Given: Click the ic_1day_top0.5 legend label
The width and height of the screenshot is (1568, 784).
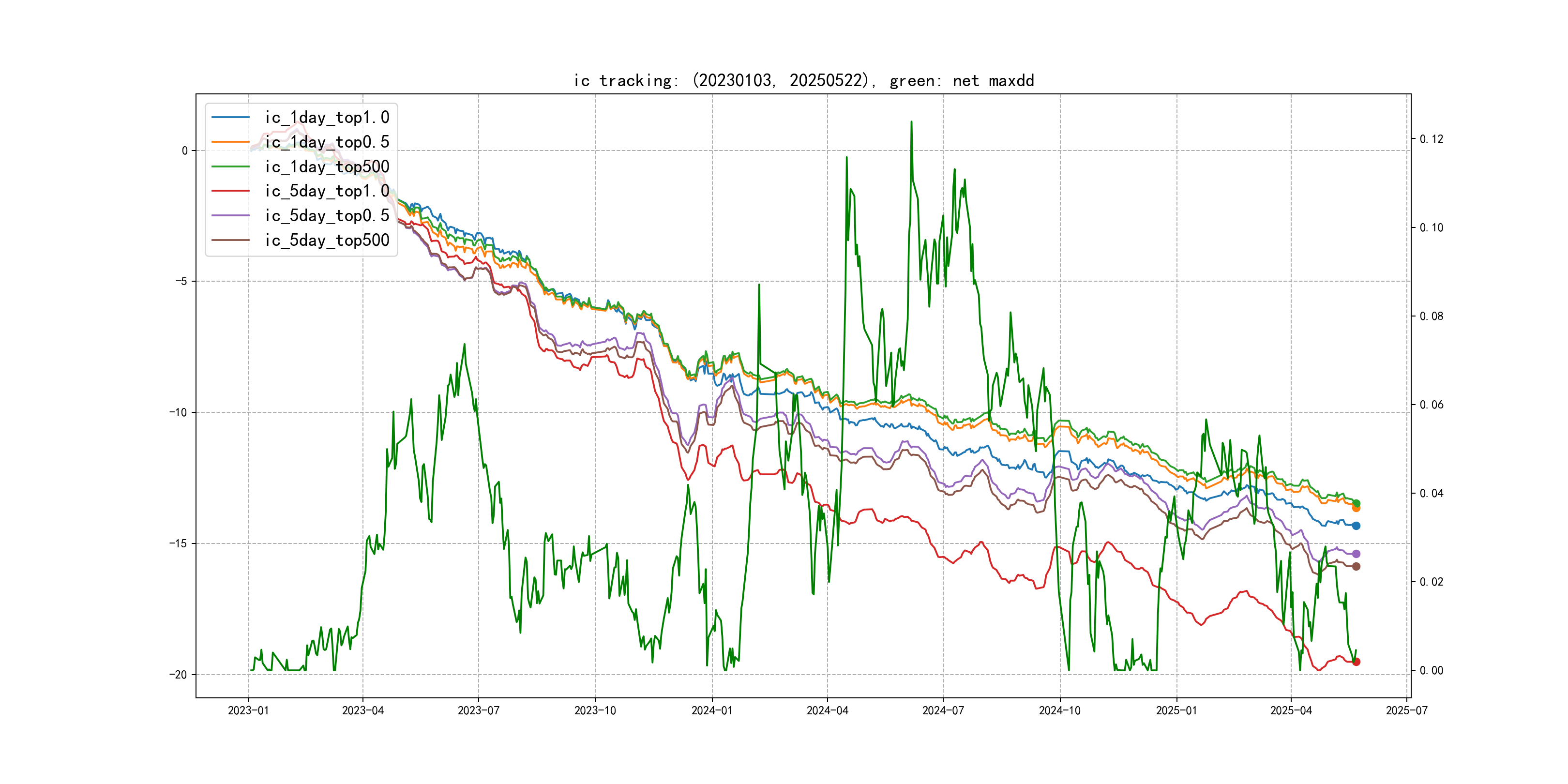Looking at the screenshot, I should (x=327, y=142).
